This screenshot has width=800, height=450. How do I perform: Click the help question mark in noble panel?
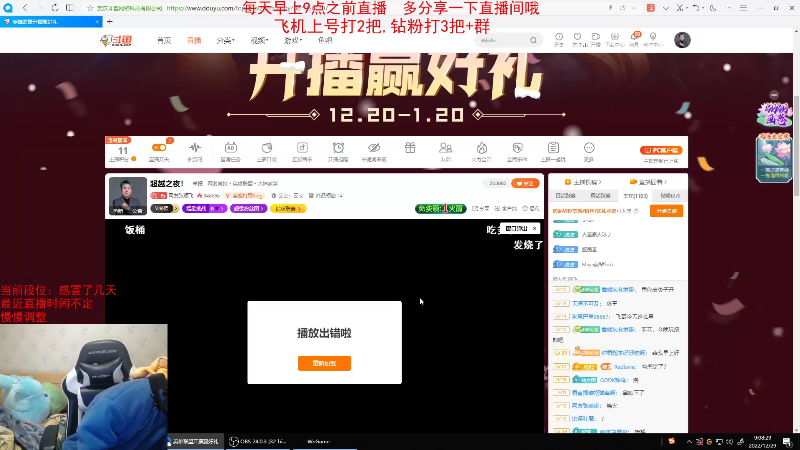636,211
